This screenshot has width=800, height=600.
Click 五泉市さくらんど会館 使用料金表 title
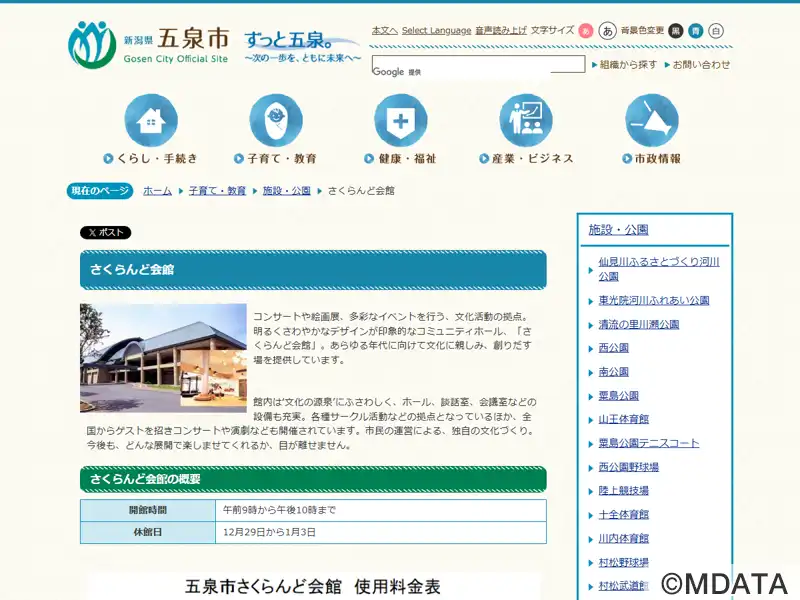click(313, 587)
